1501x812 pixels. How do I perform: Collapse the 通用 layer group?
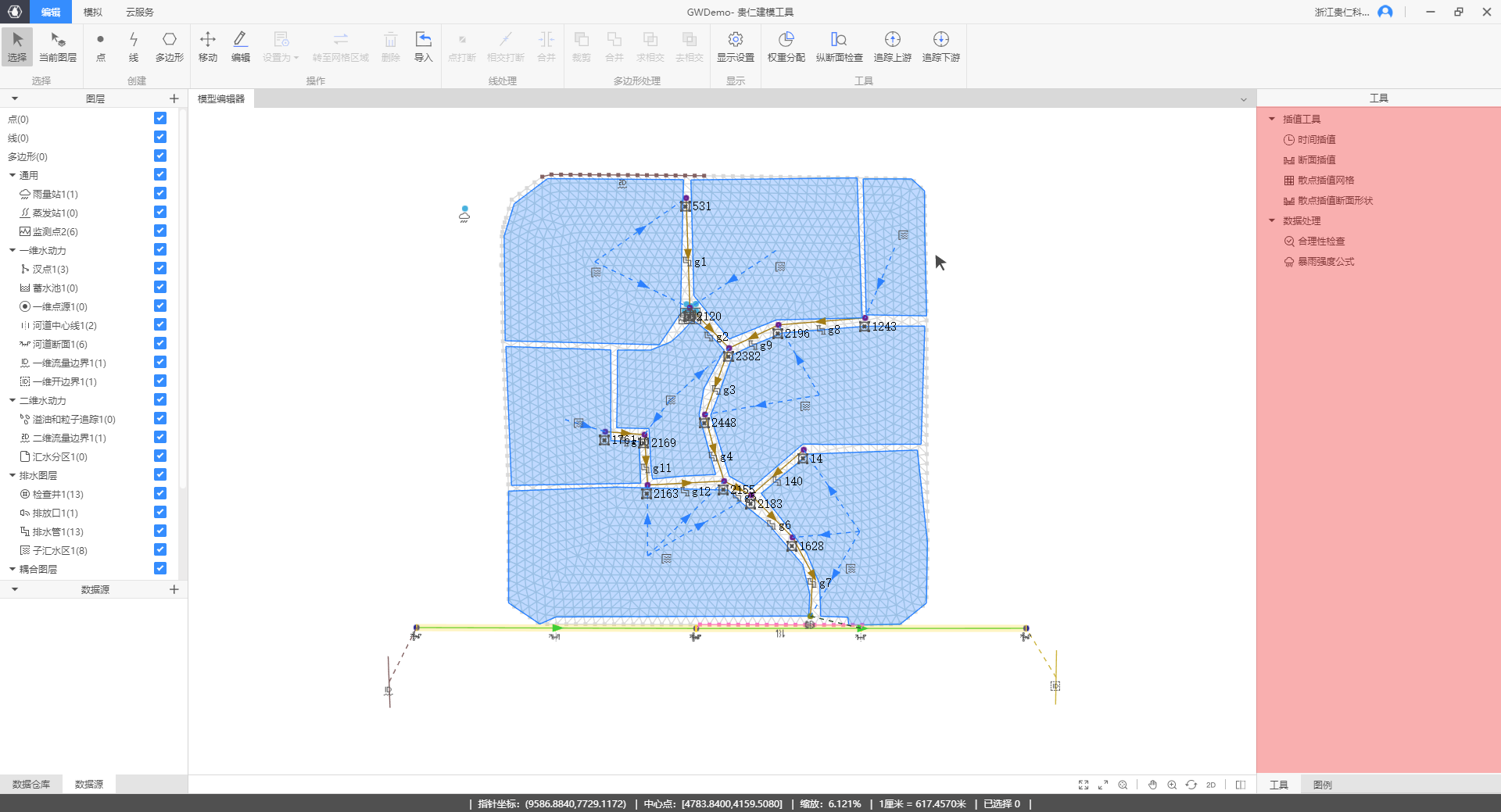click(13, 175)
